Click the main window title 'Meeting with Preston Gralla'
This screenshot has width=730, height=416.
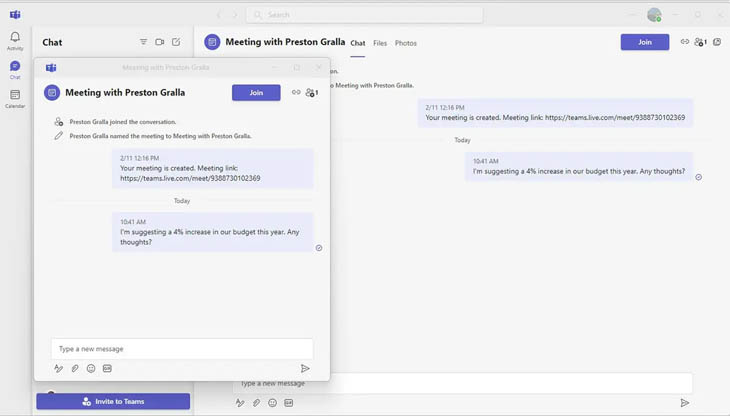click(285, 42)
